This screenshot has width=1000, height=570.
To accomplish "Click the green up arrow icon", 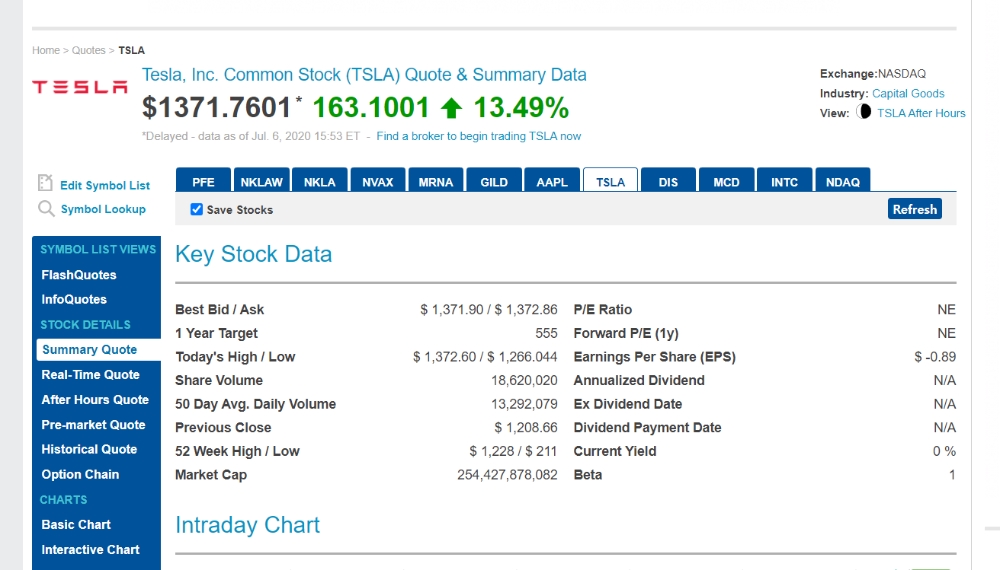I will click(451, 108).
